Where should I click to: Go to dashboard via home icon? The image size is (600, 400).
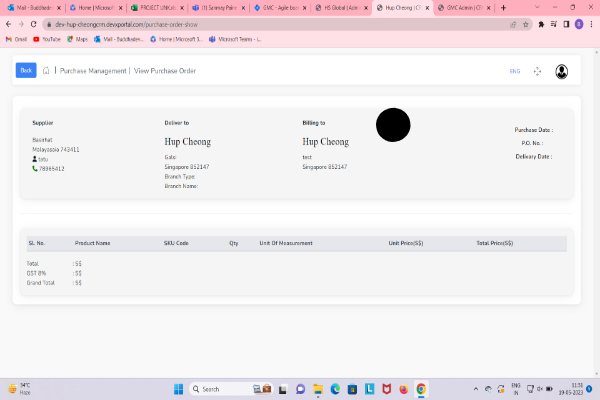46,70
